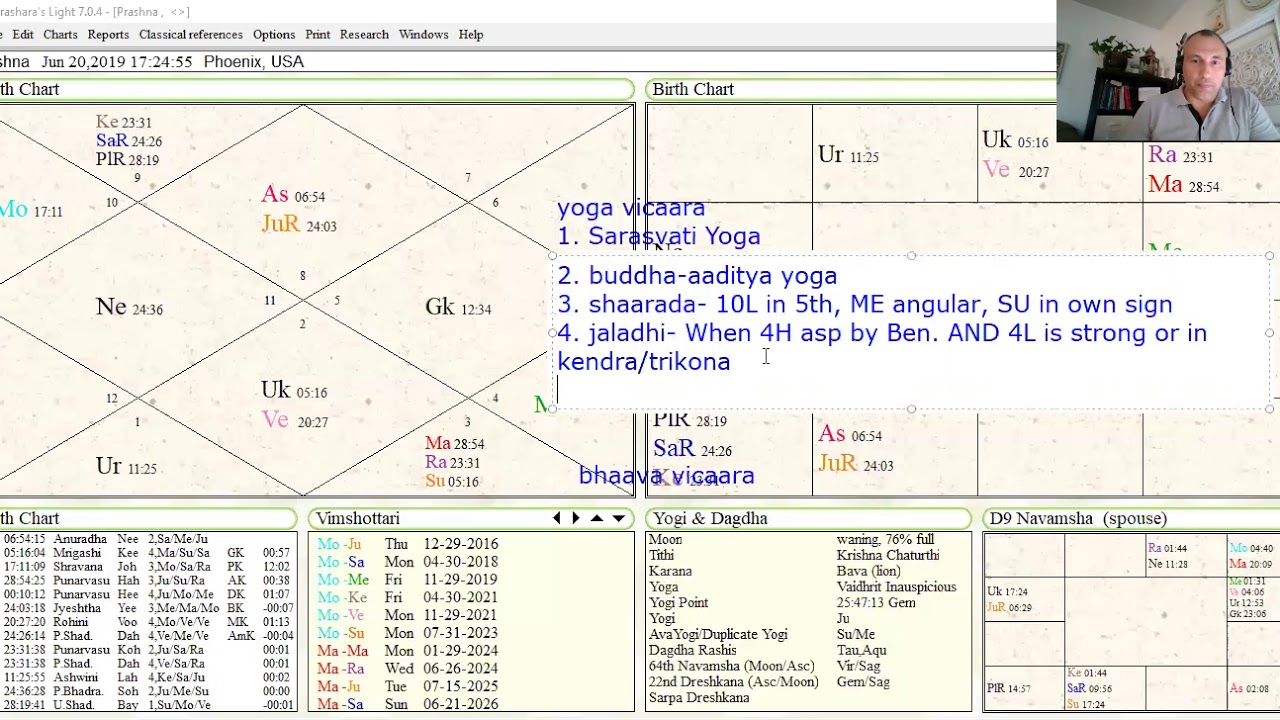Click Ve 20:27 in the square Birth Chart
The width and height of the screenshot is (1280, 720).
click(1015, 170)
